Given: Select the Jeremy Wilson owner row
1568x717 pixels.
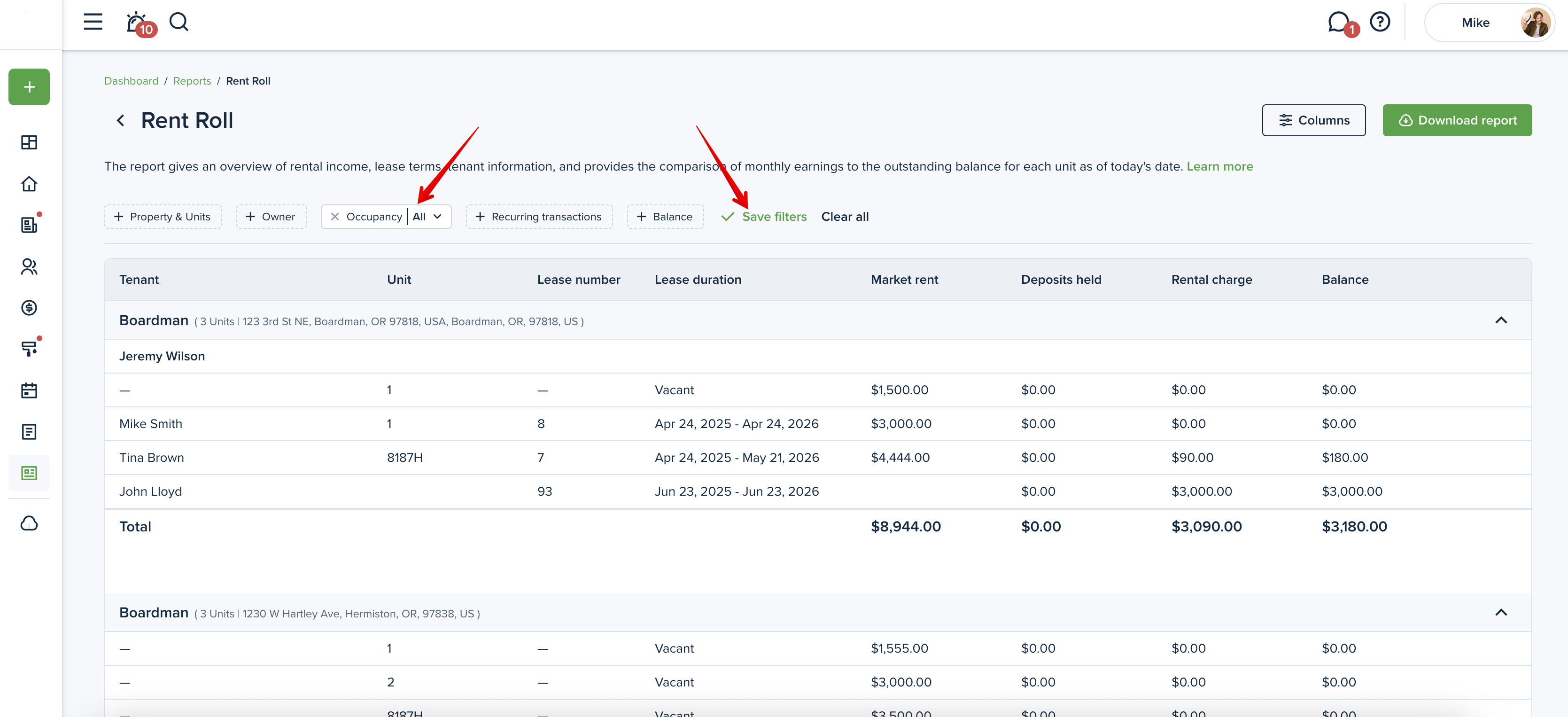Looking at the screenshot, I should pyautogui.click(x=817, y=356).
